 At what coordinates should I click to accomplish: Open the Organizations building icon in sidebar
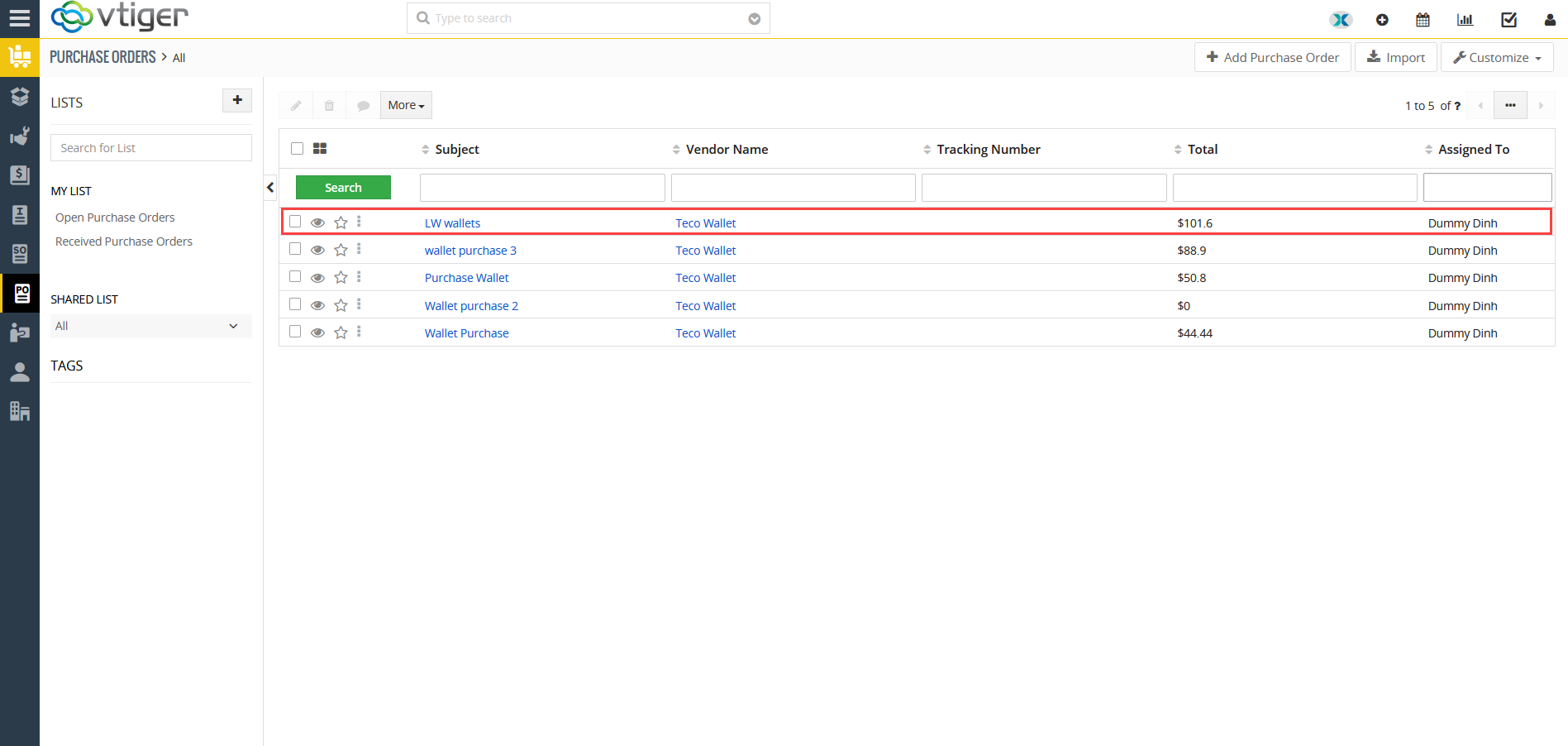click(20, 411)
